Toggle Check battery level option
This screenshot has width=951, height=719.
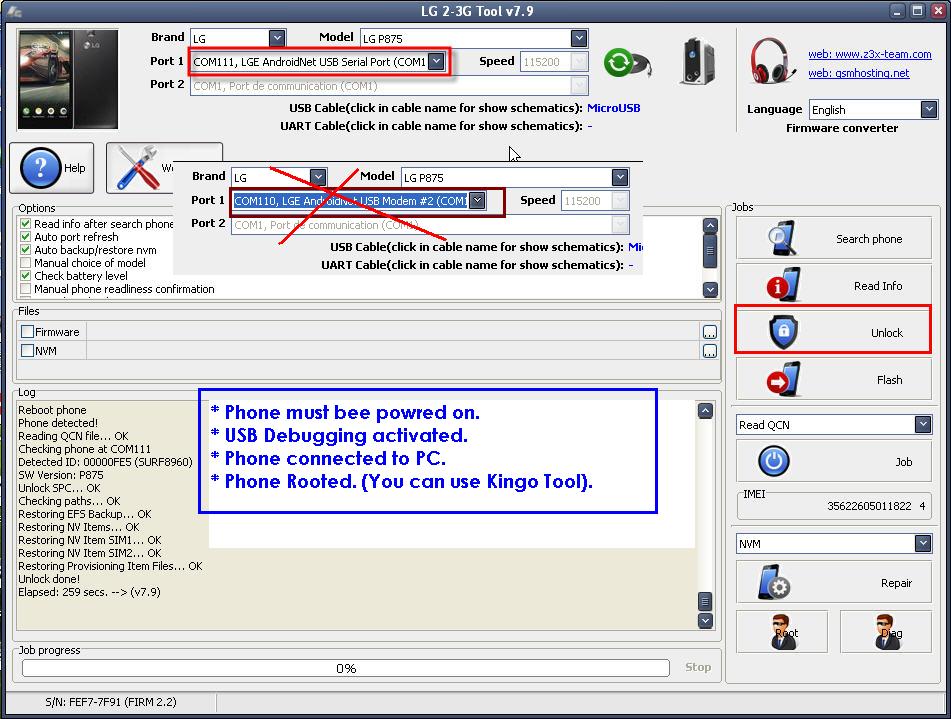[25, 276]
